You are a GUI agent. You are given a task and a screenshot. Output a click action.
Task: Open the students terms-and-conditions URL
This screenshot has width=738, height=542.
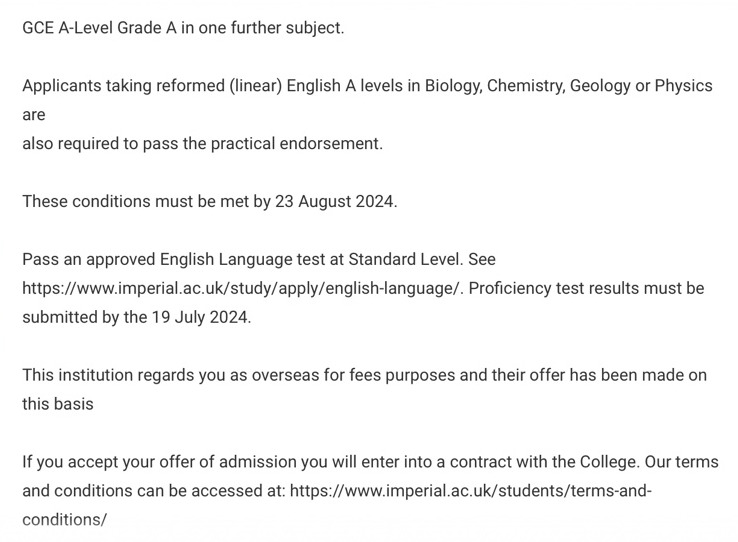(471, 491)
